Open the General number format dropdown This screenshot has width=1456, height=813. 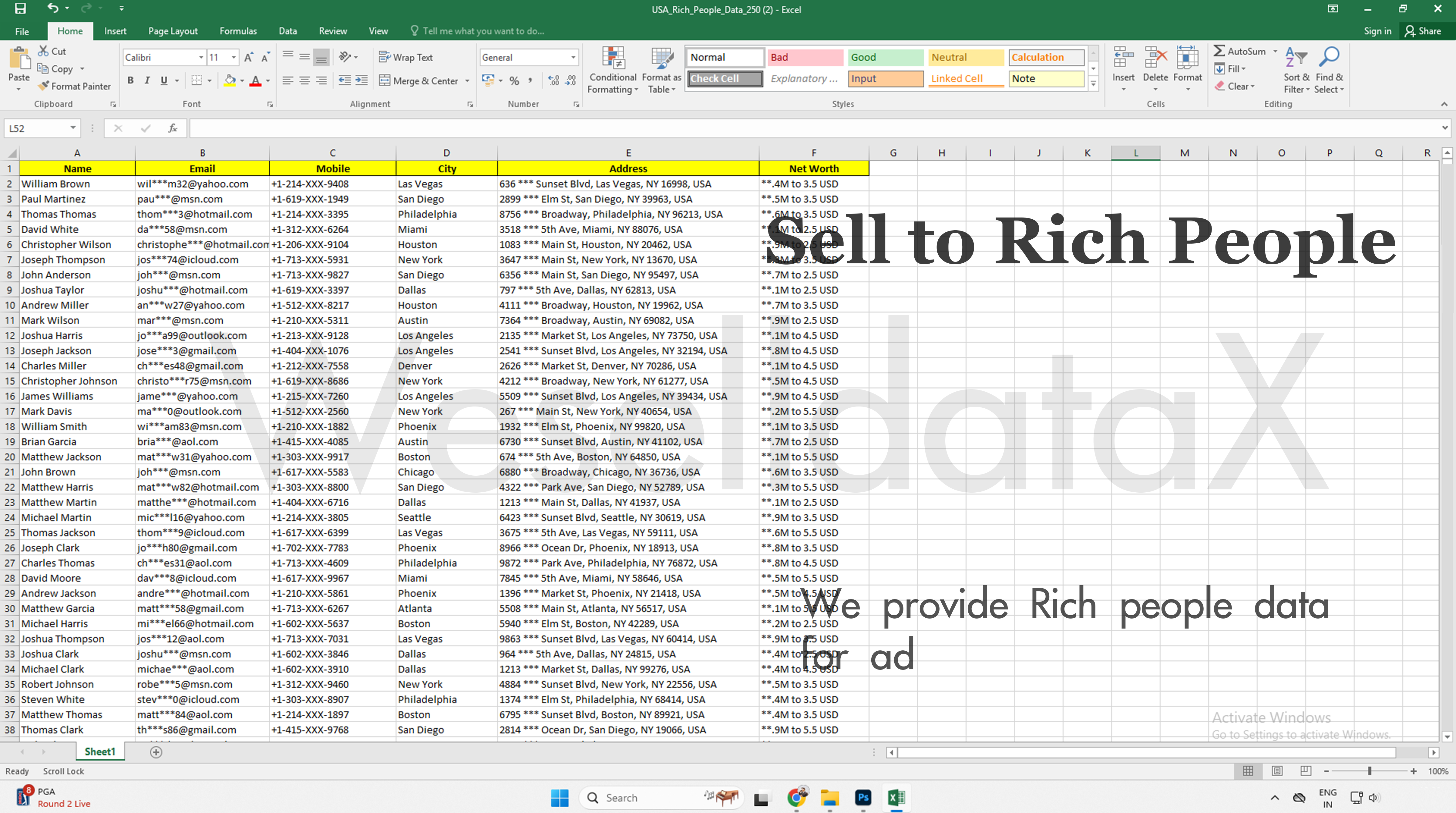(573, 57)
